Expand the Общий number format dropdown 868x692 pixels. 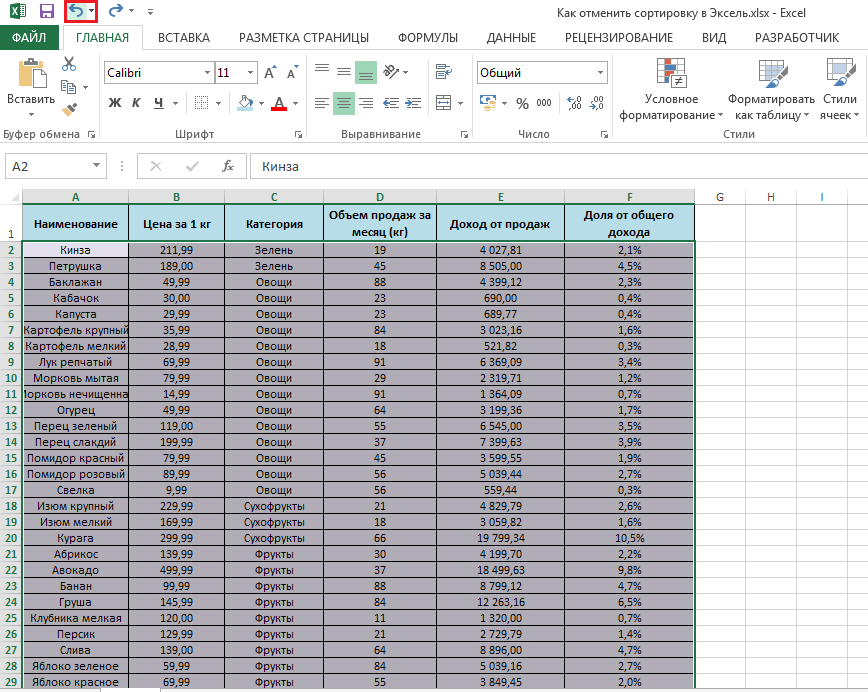(600, 73)
